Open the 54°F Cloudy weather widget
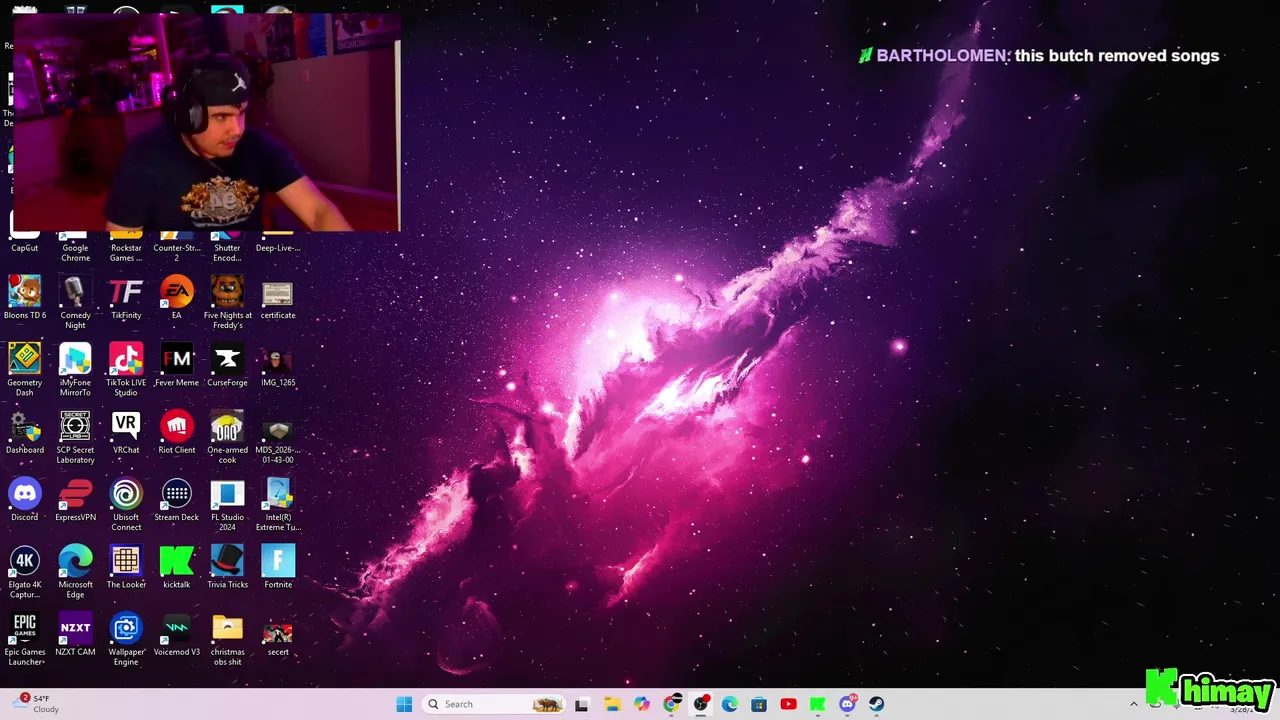This screenshot has height=720, width=1280. [x=36, y=704]
